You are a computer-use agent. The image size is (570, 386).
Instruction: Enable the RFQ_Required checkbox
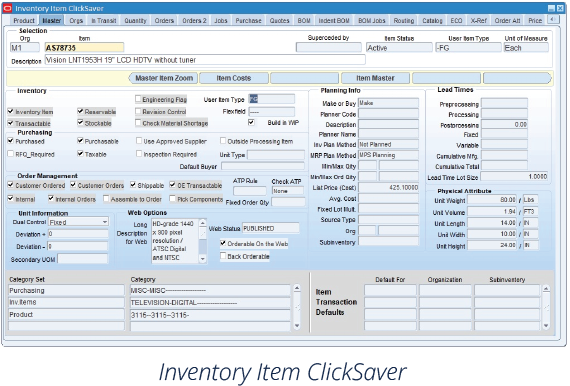(11, 154)
